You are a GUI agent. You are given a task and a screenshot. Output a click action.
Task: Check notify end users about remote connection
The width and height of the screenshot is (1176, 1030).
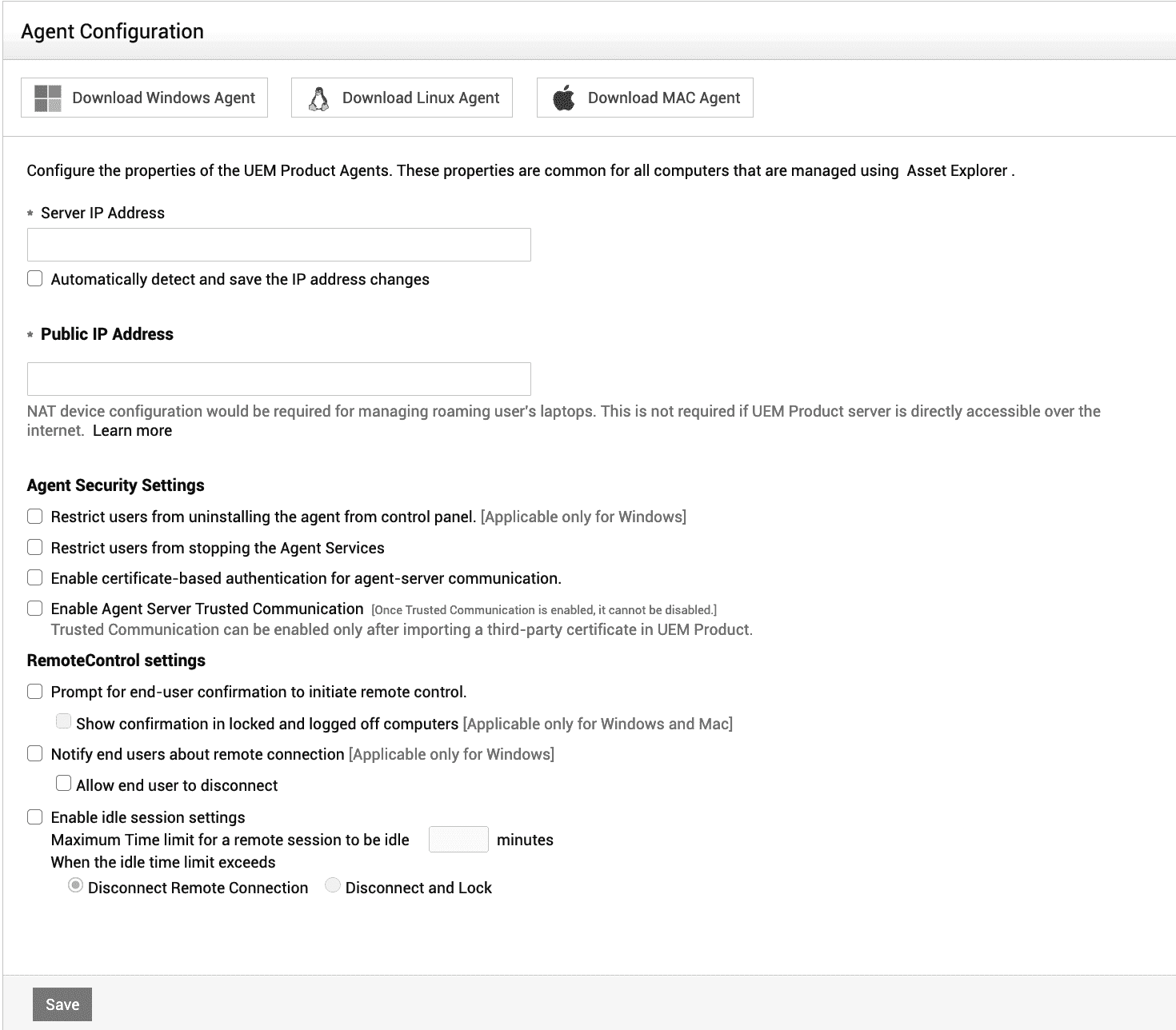click(x=35, y=754)
